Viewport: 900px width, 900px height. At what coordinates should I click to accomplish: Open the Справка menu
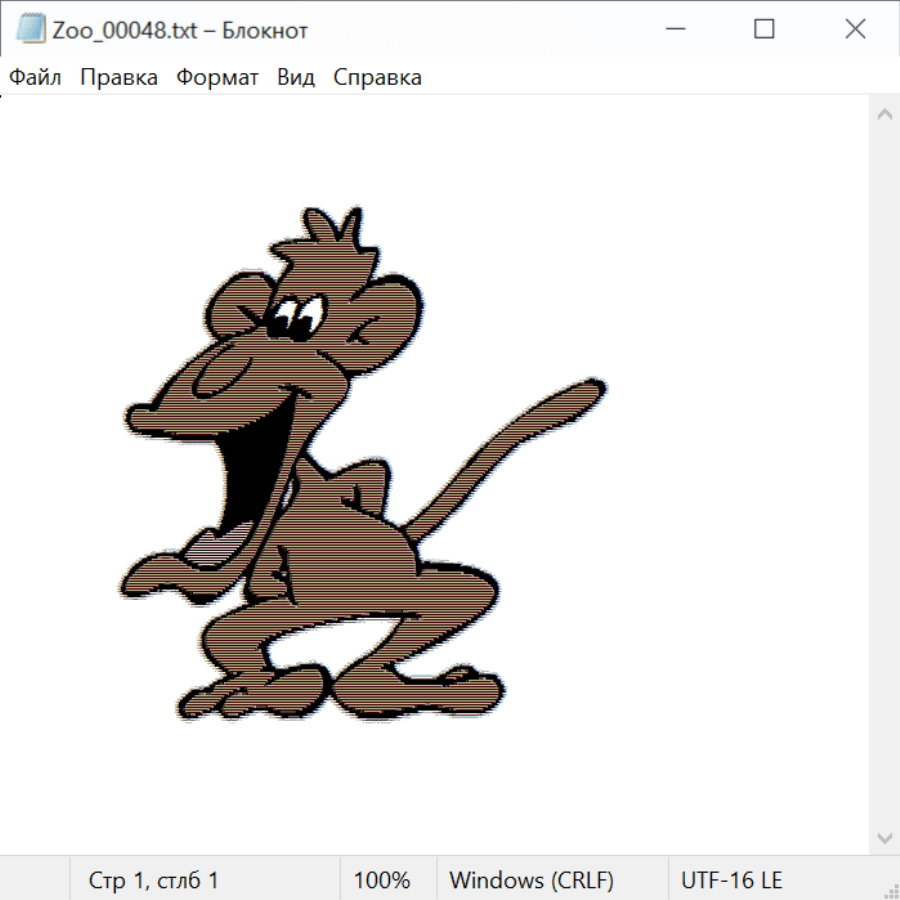pos(377,78)
